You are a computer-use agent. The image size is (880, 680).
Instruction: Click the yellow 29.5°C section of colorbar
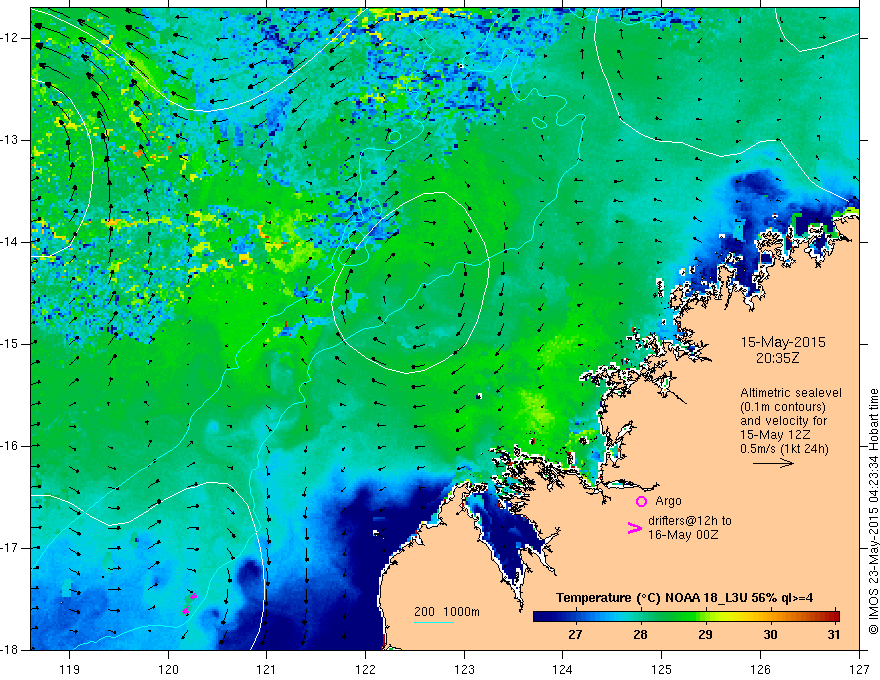pyautogui.click(x=736, y=616)
